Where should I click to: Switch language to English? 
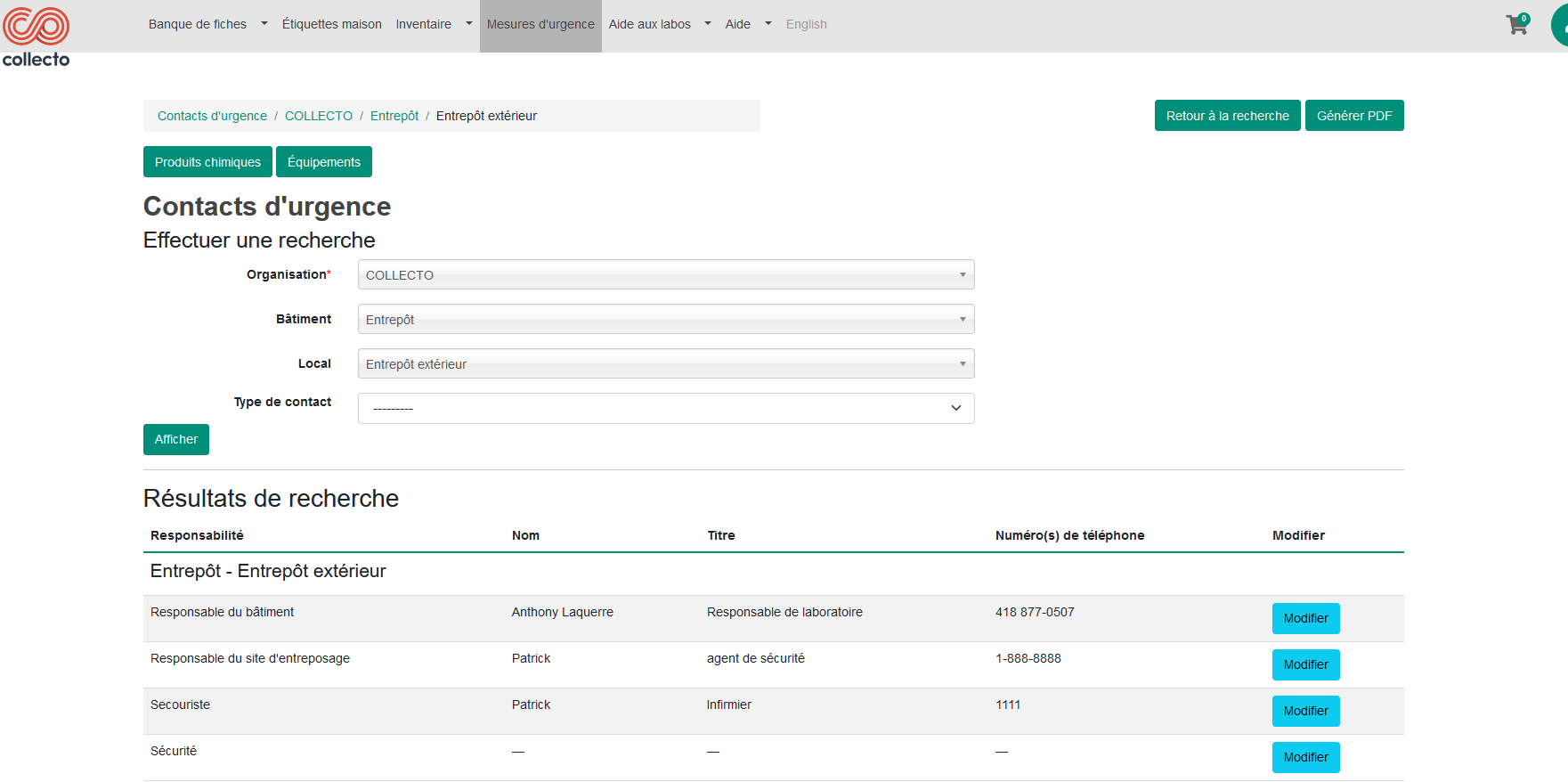pos(806,24)
